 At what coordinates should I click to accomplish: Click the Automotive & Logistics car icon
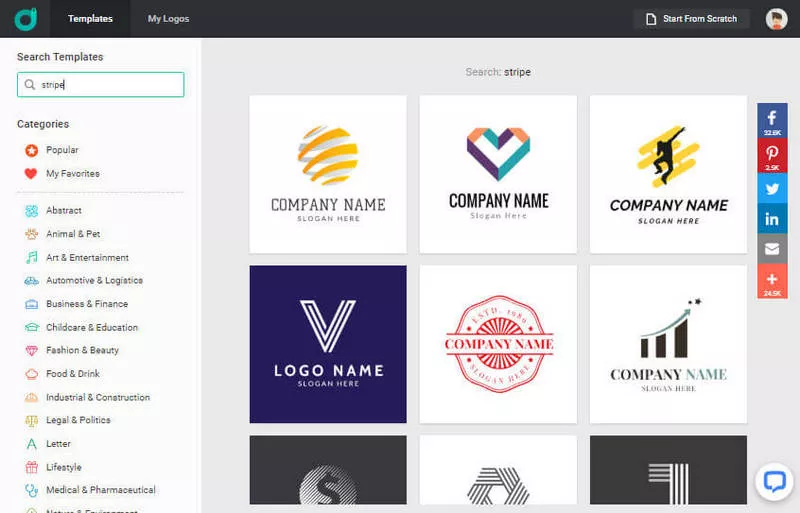coord(32,280)
